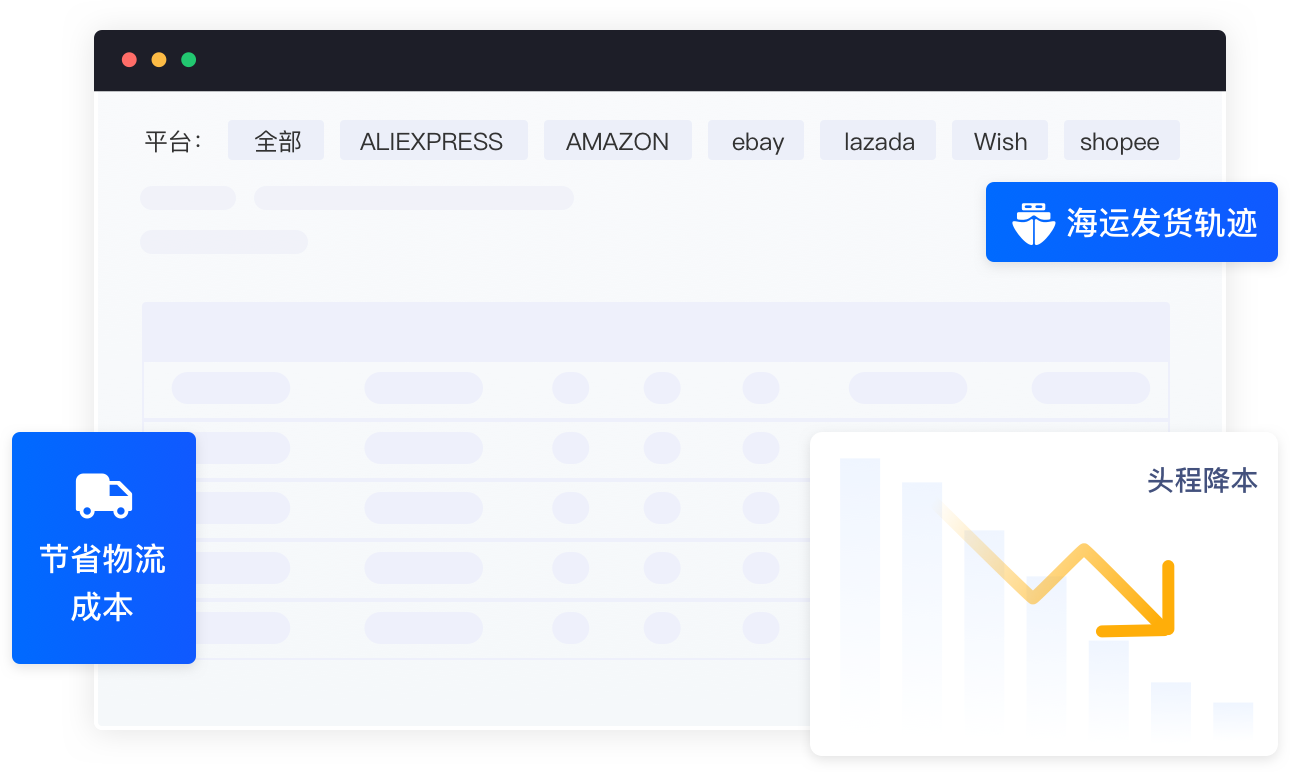
Task: Click the light purple table header bar
Action: [656, 331]
